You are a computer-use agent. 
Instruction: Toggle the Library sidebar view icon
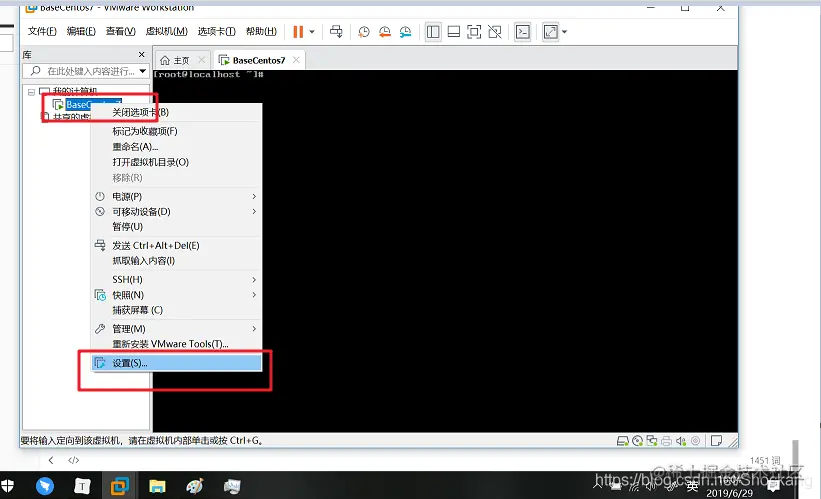click(x=433, y=32)
